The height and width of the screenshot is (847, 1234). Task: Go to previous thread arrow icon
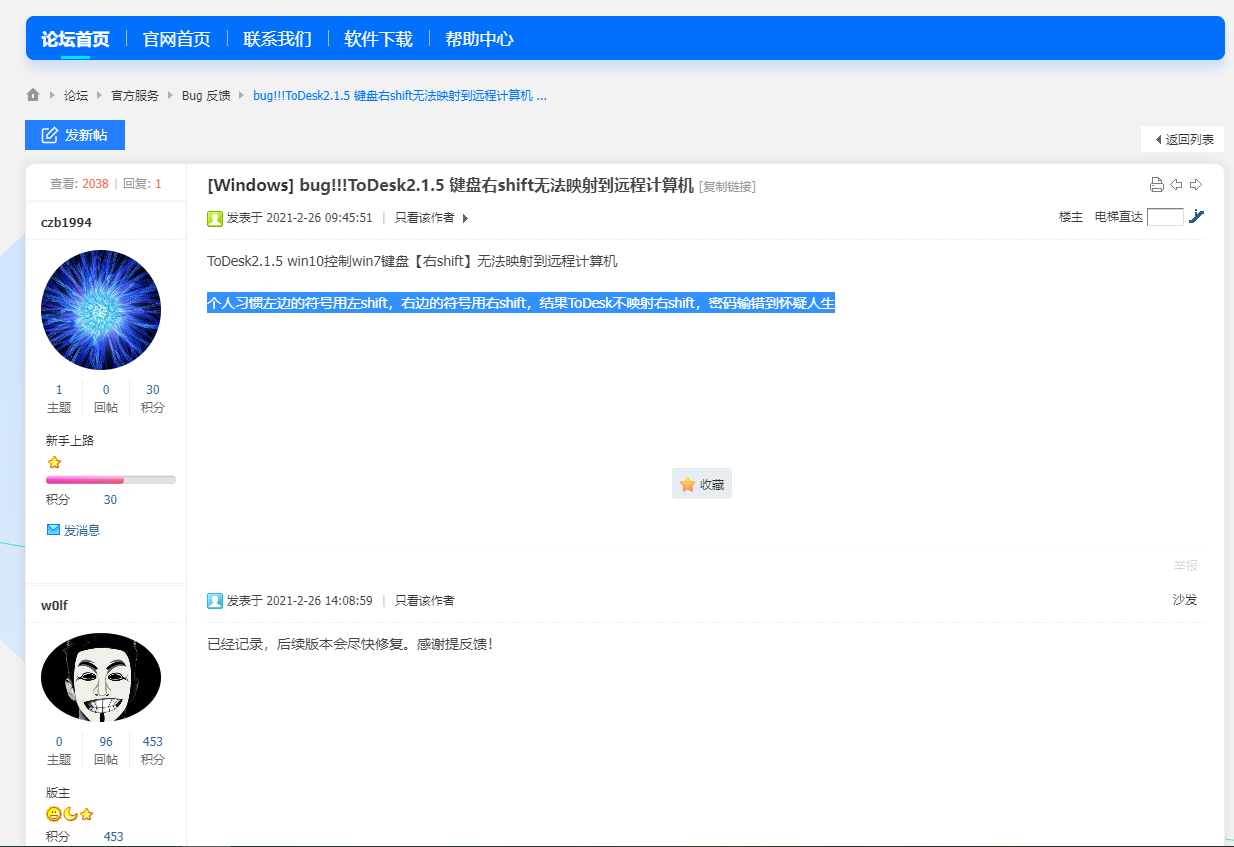point(1177,184)
